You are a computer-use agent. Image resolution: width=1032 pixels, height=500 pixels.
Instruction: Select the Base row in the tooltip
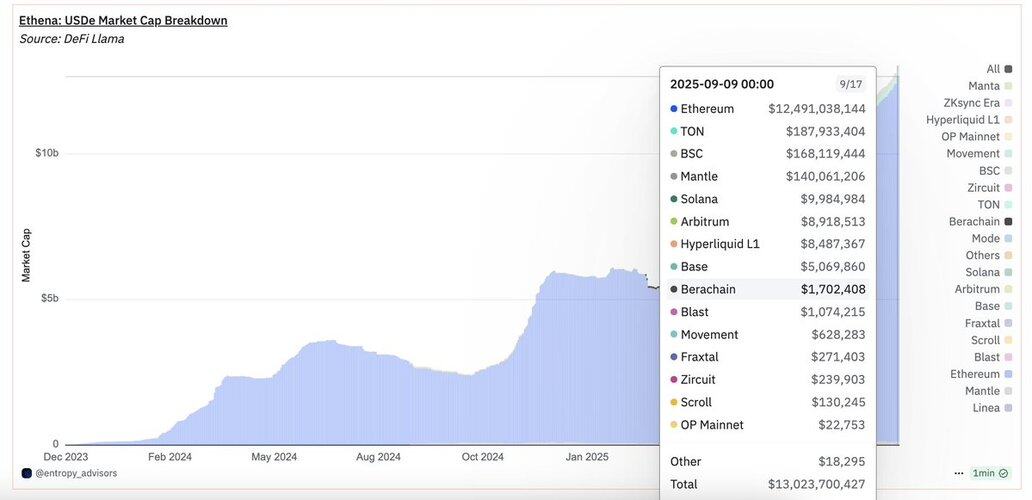767,266
